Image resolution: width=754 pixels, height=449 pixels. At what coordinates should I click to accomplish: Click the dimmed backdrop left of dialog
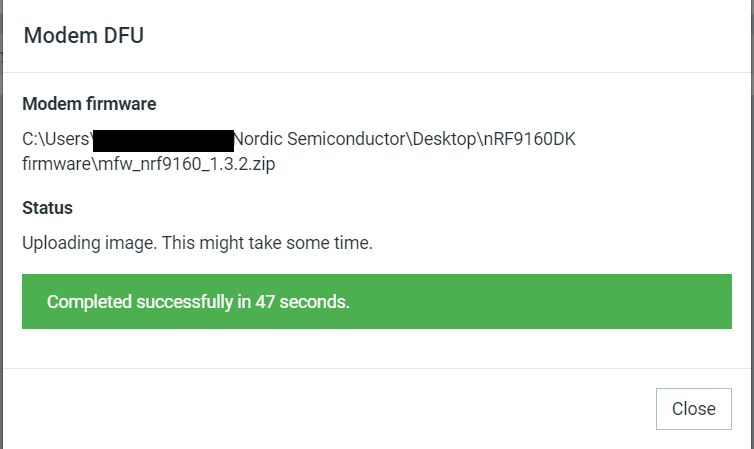pyautogui.click(x=1, y=224)
